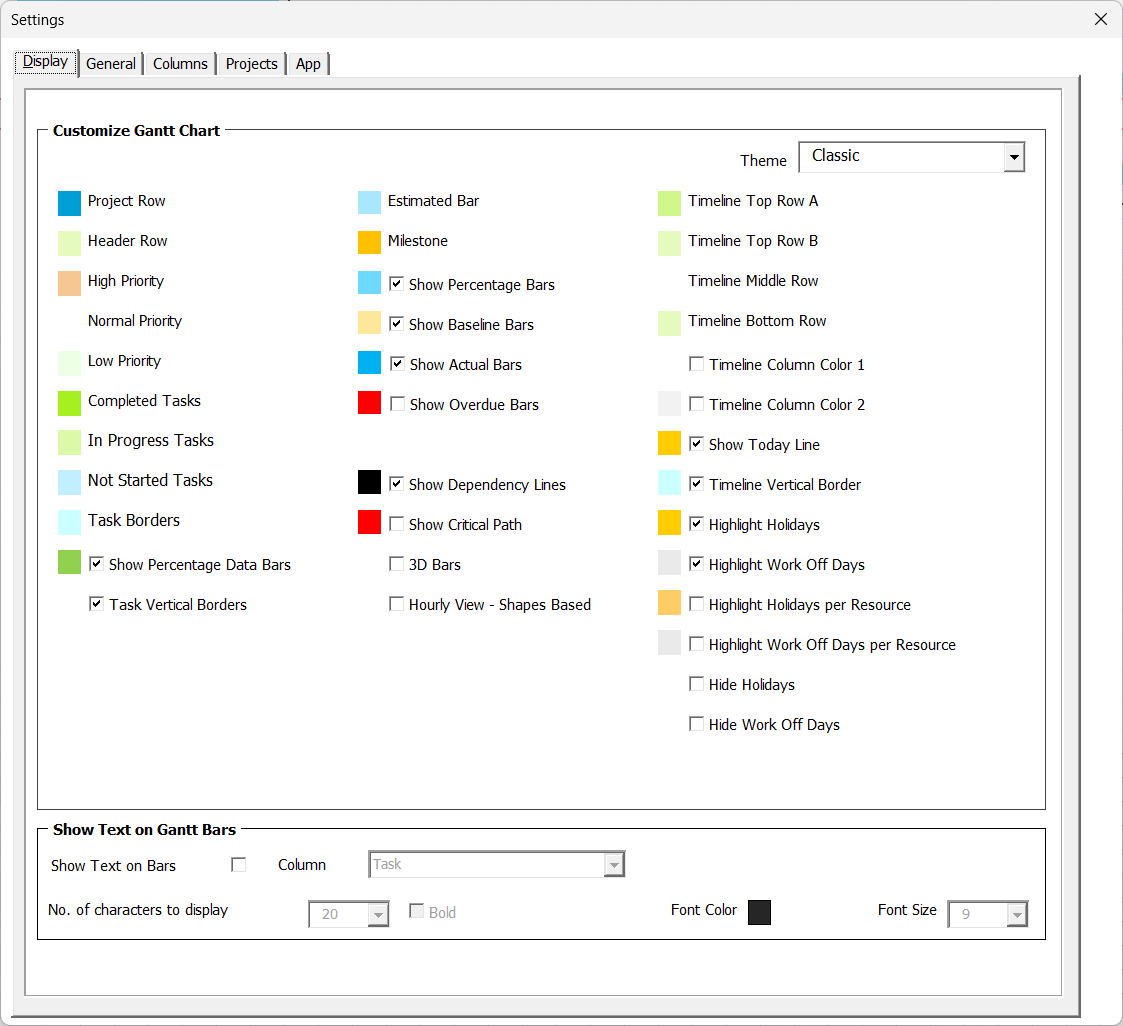Pick the High Priority color swatch
The width and height of the screenshot is (1123, 1026).
[69, 284]
